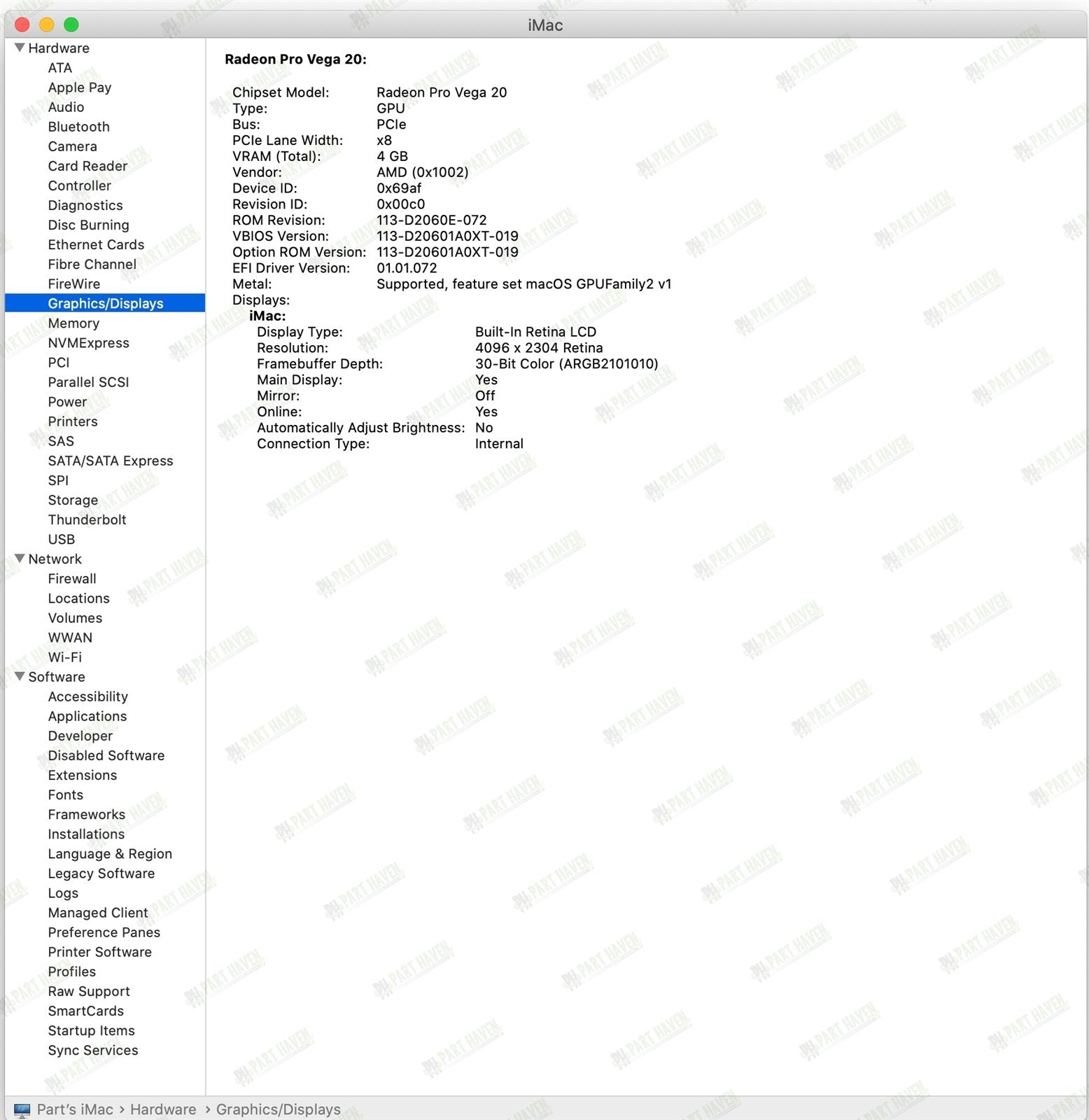Collapse the Software disclosure triangle

(x=20, y=676)
